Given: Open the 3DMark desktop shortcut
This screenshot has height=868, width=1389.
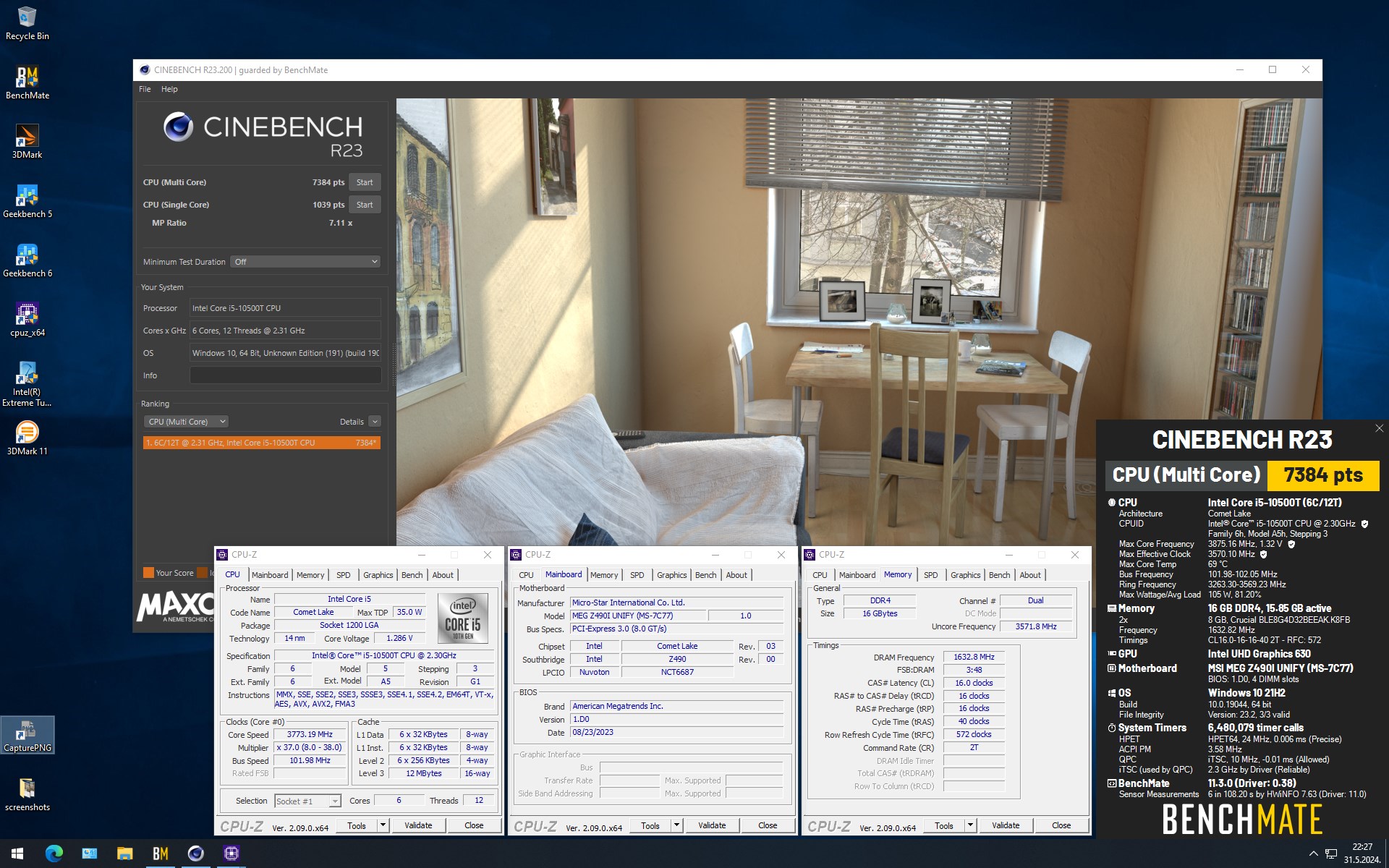Looking at the screenshot, I should pos(27,142).
